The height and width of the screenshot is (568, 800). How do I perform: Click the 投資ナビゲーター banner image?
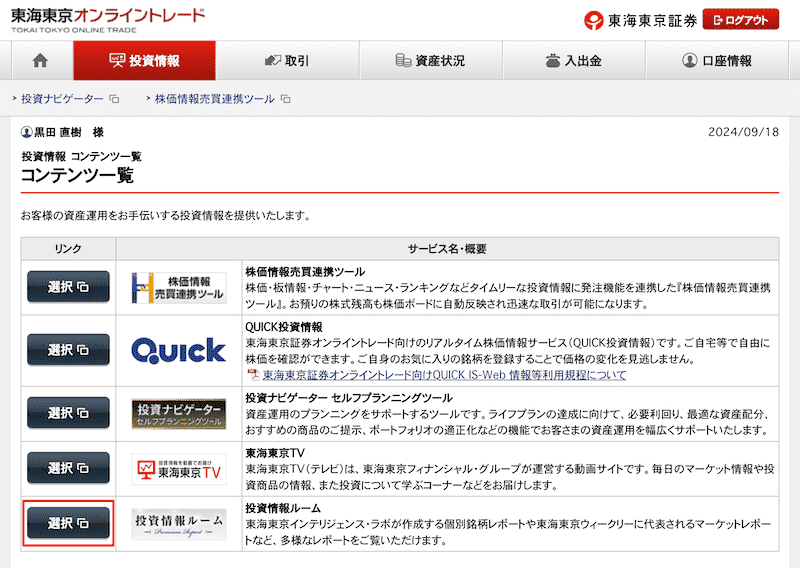179,414
